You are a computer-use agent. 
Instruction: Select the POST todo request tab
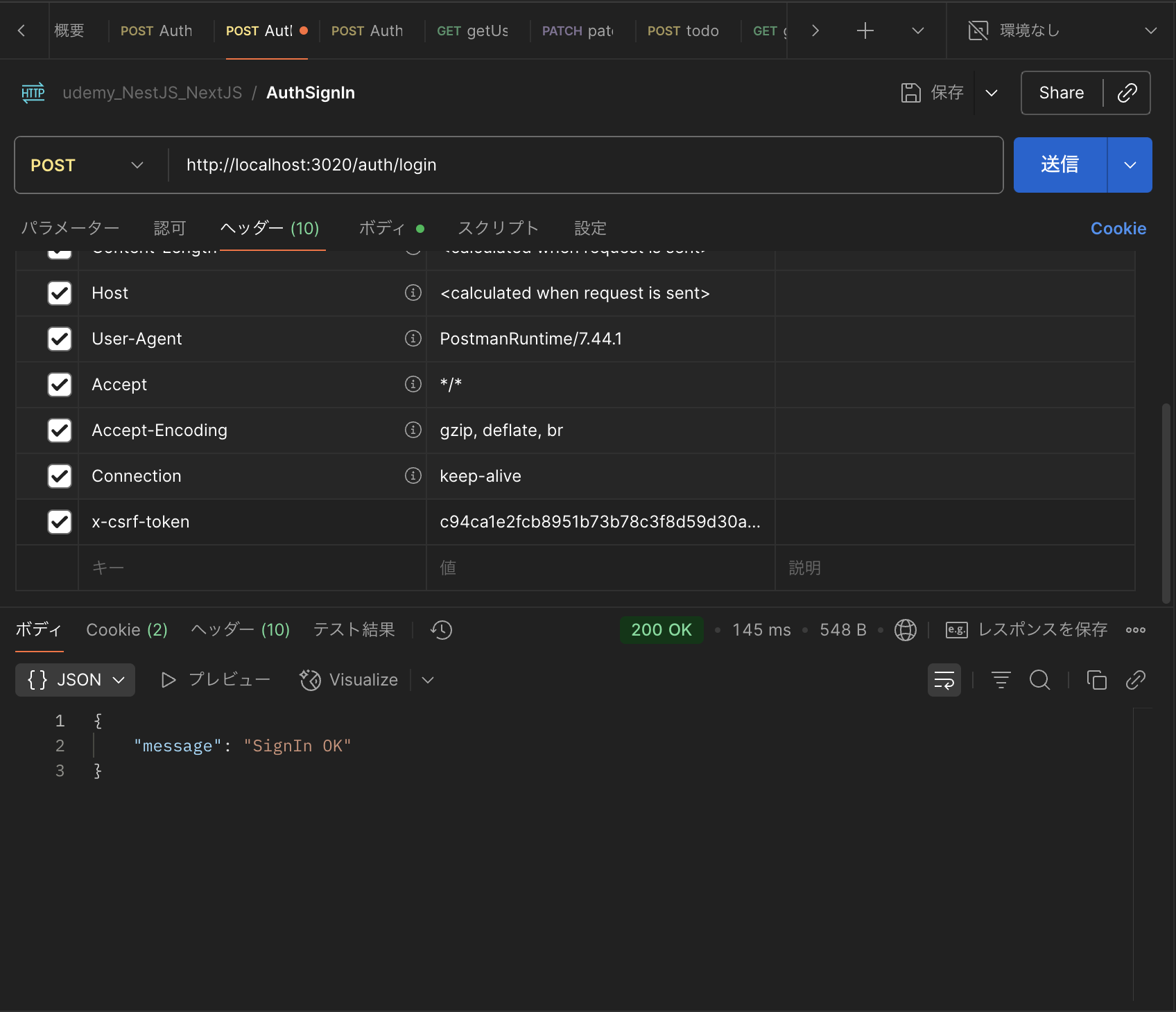click(x=684, y=30)
